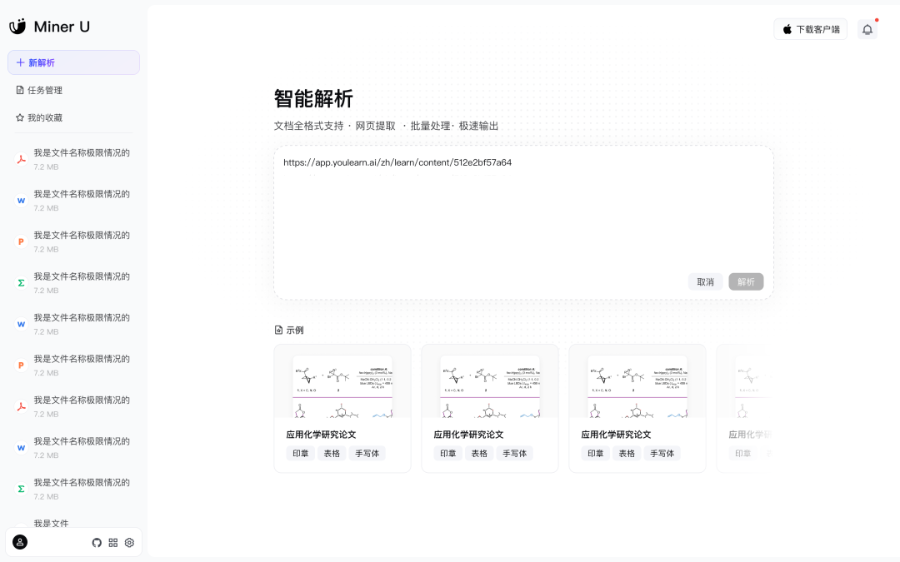Screen dimensions: 900x562
Task: Click the 智能解析 heading text
Action: (x=313, y=99)
